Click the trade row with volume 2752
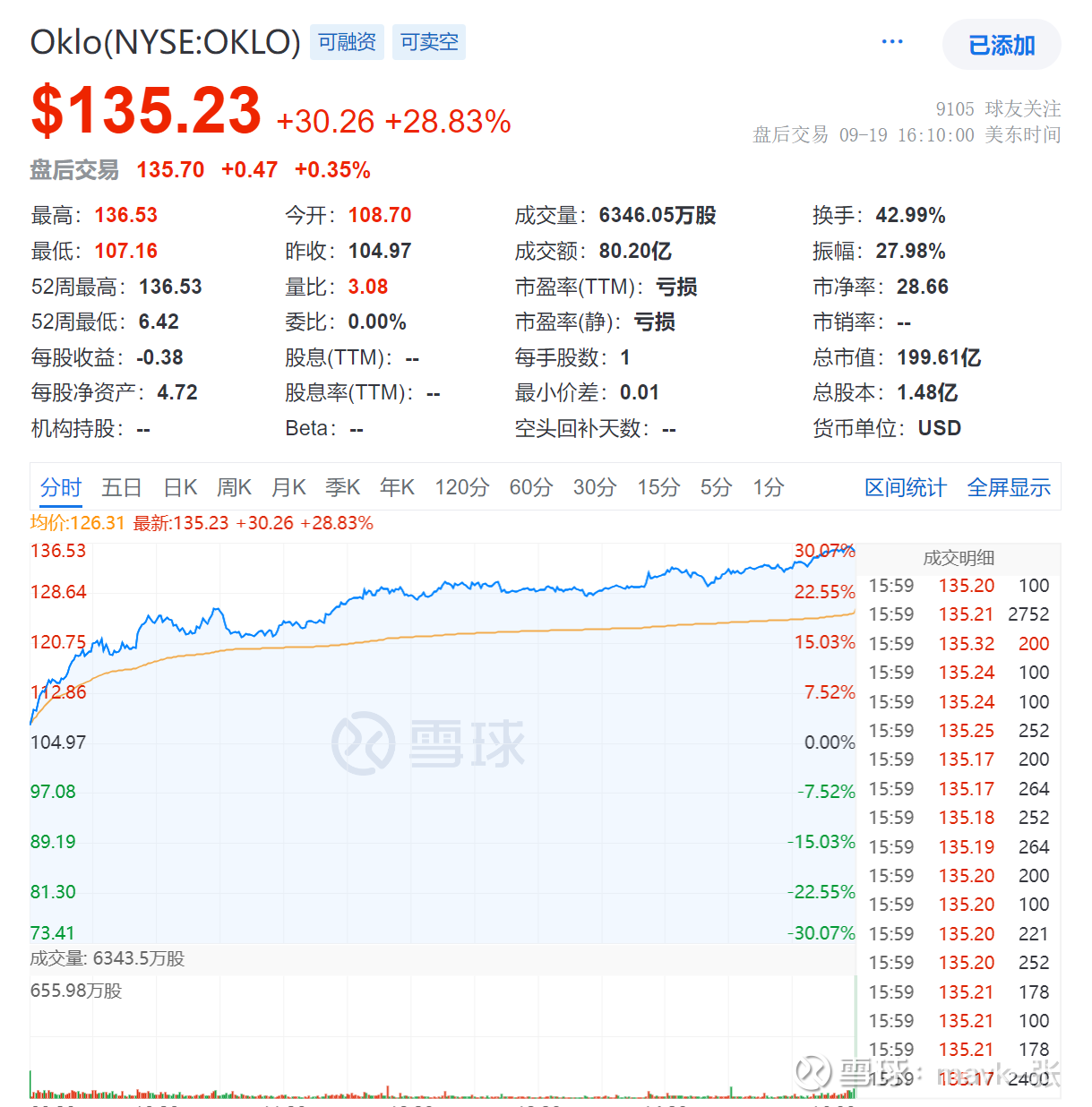The image size is (1092, 1107). [x=959, y=614]
